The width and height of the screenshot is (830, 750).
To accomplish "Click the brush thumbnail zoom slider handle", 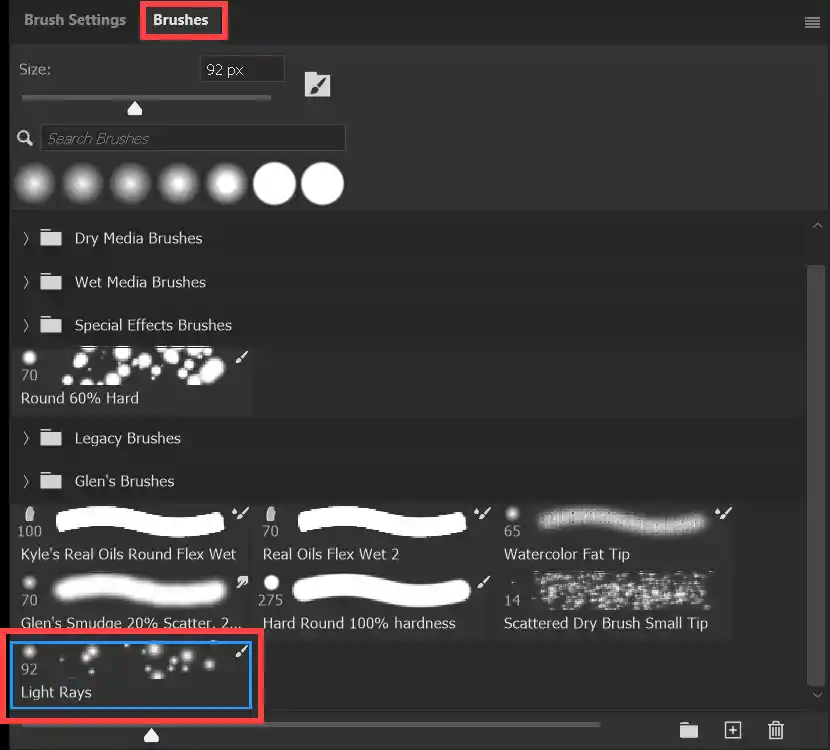I will coord(151,736).
